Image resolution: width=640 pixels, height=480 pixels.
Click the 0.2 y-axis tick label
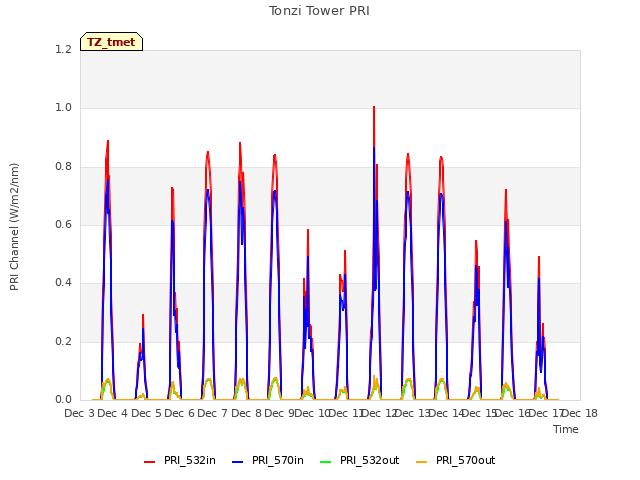pos(63,342)
